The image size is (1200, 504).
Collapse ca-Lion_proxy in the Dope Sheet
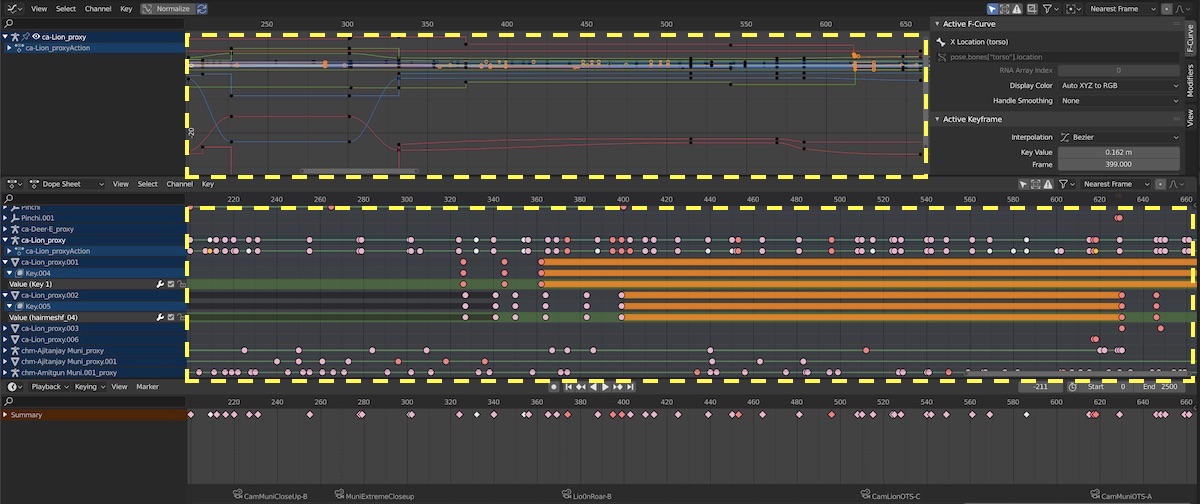tap(5, 240)
